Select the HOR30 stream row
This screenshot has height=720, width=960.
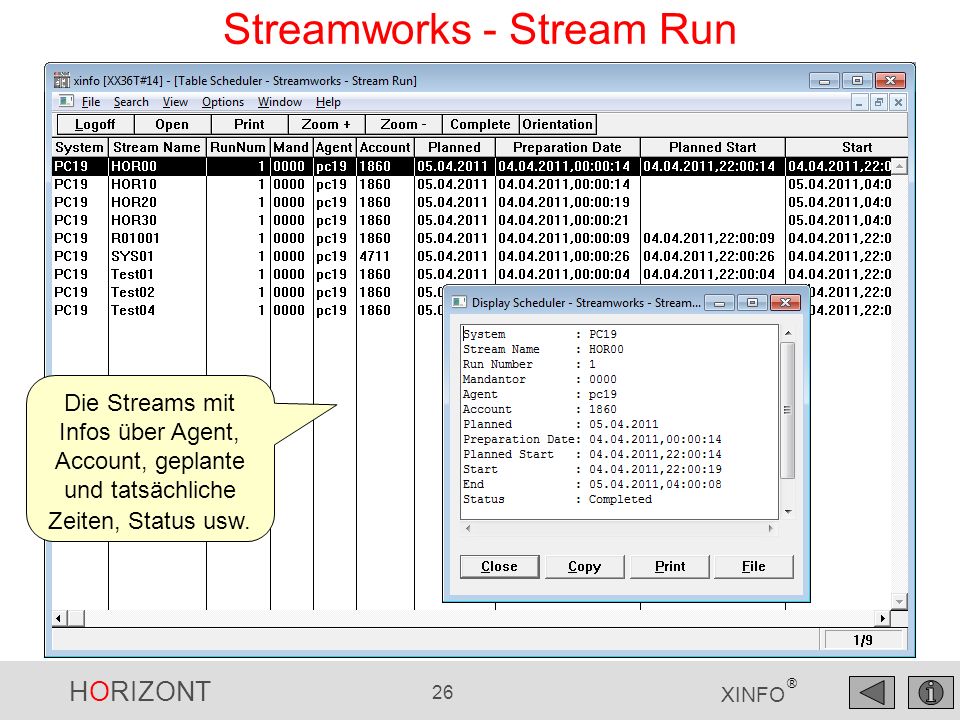[x=472, y=220]
